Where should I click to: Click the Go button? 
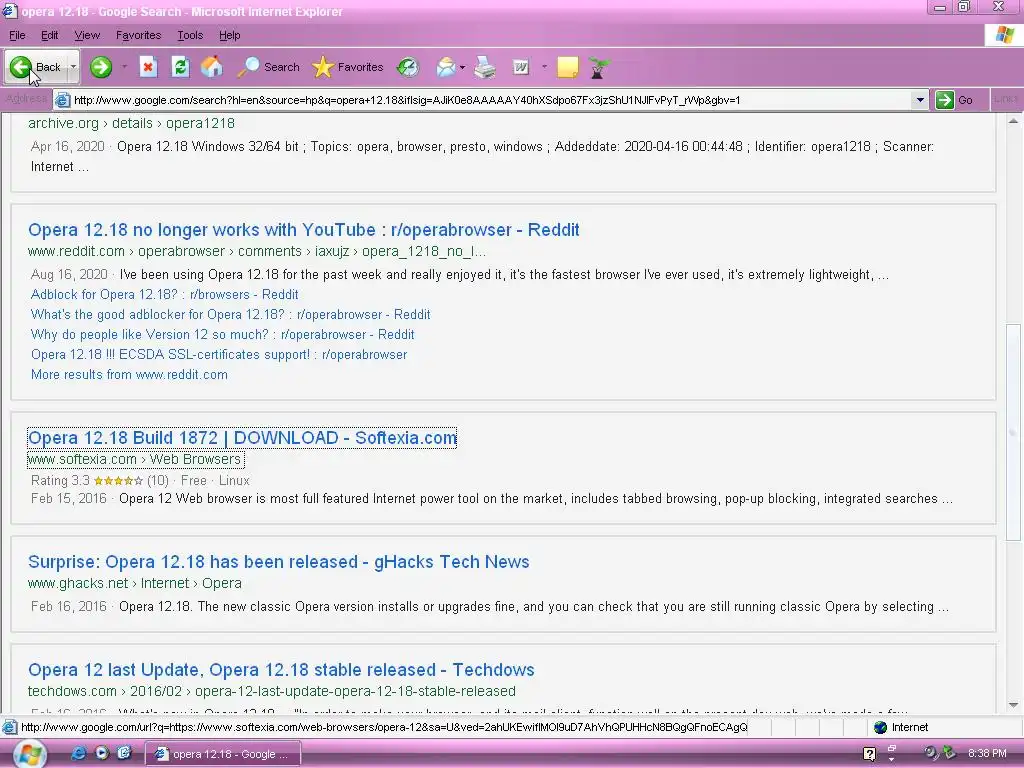point(956,100)
